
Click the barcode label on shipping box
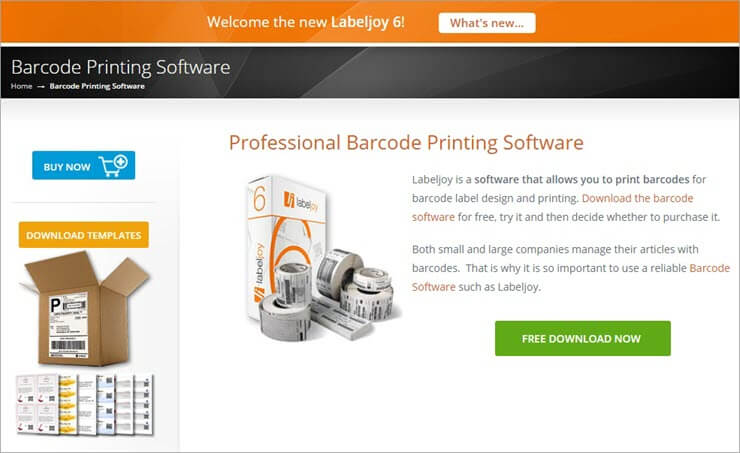point(69,324)
